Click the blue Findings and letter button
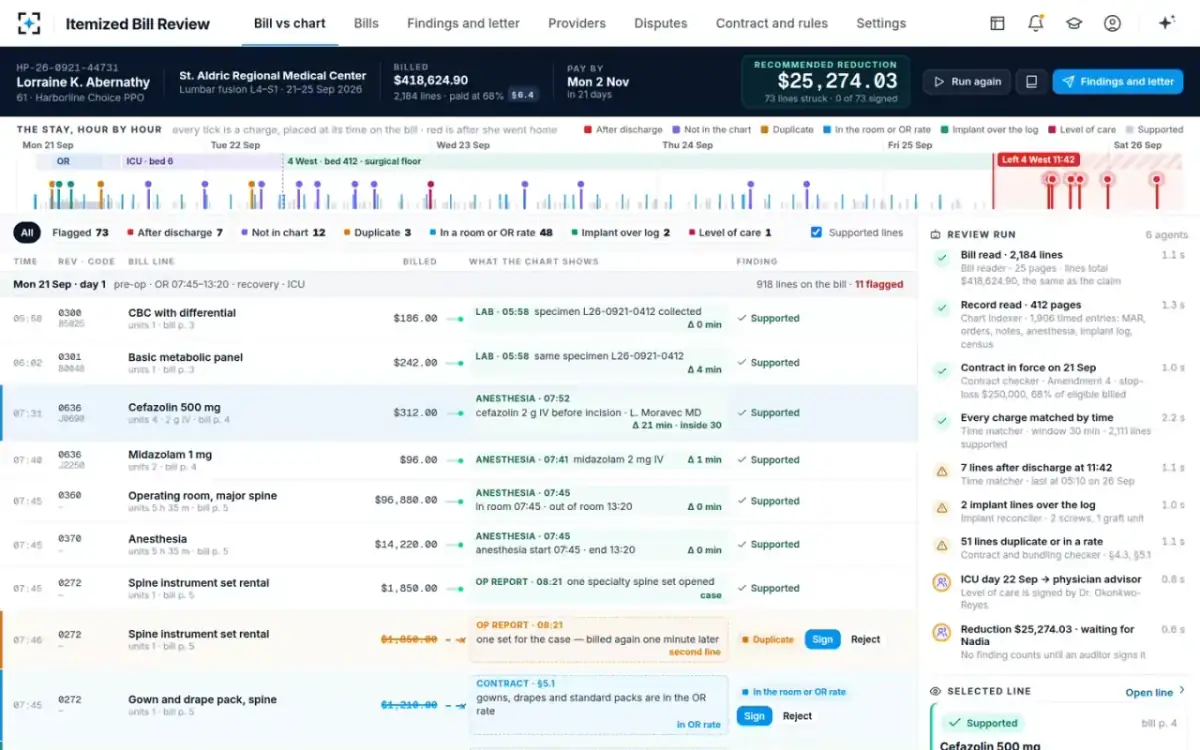Screen dimensions: 1200x750 (x=1118, y=82)
